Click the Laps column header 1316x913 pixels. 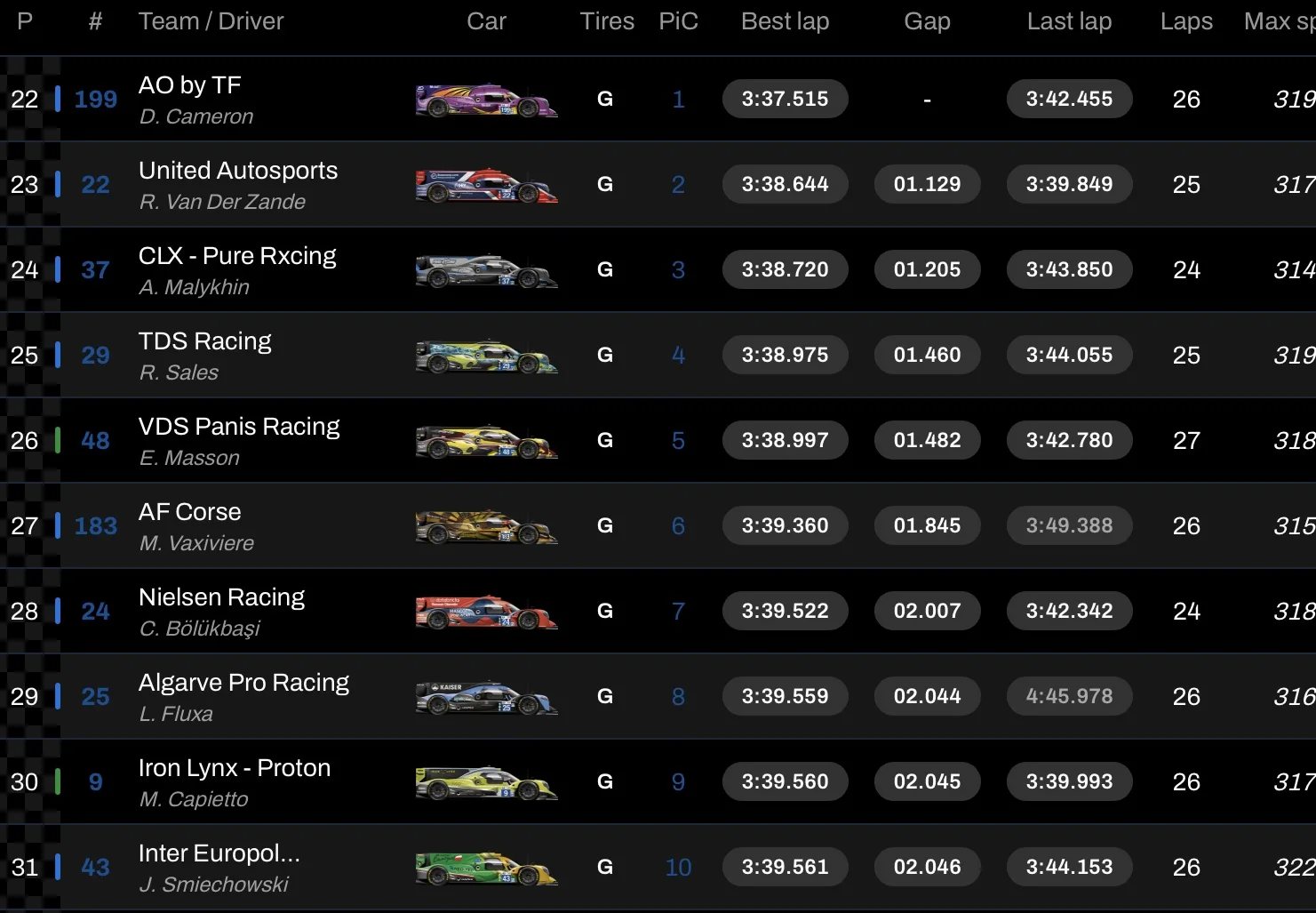1186,21
